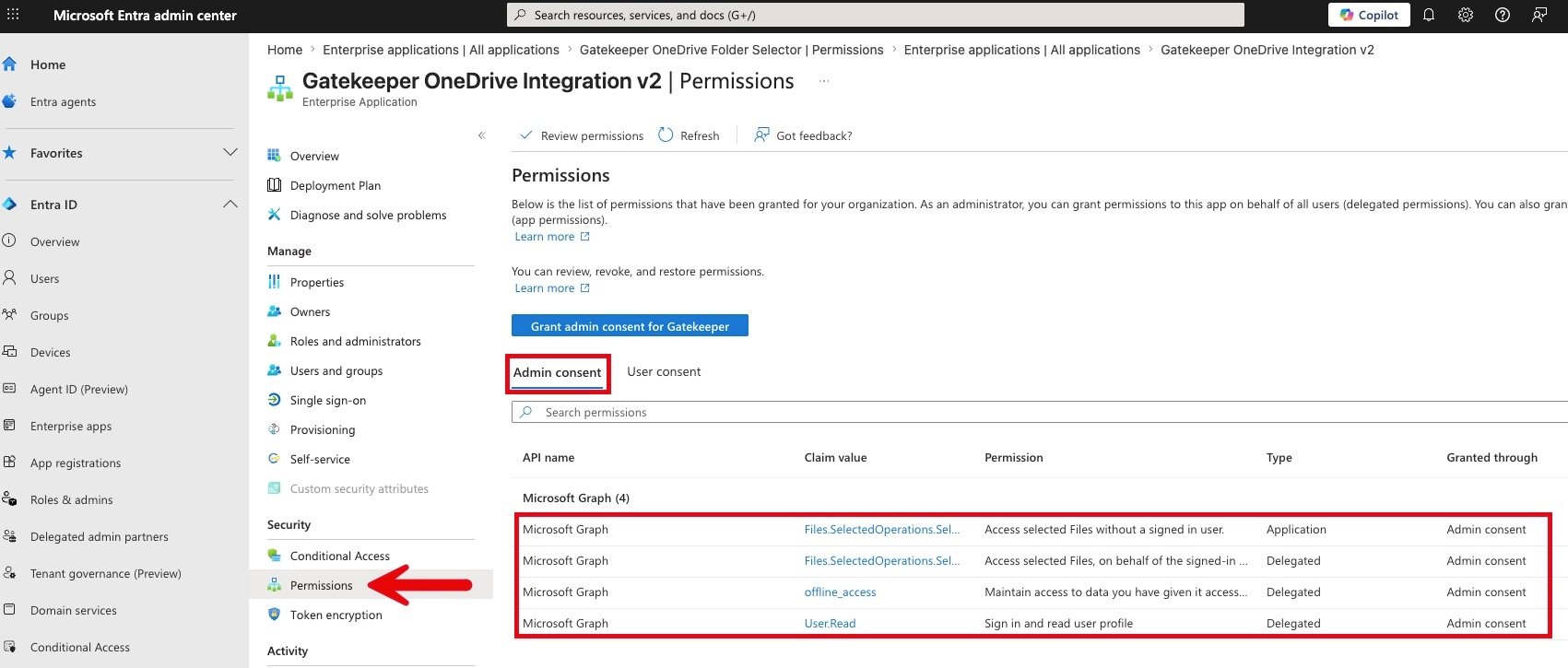Click the search resources box
The image size is (1568, 668).
click(876, 15)
